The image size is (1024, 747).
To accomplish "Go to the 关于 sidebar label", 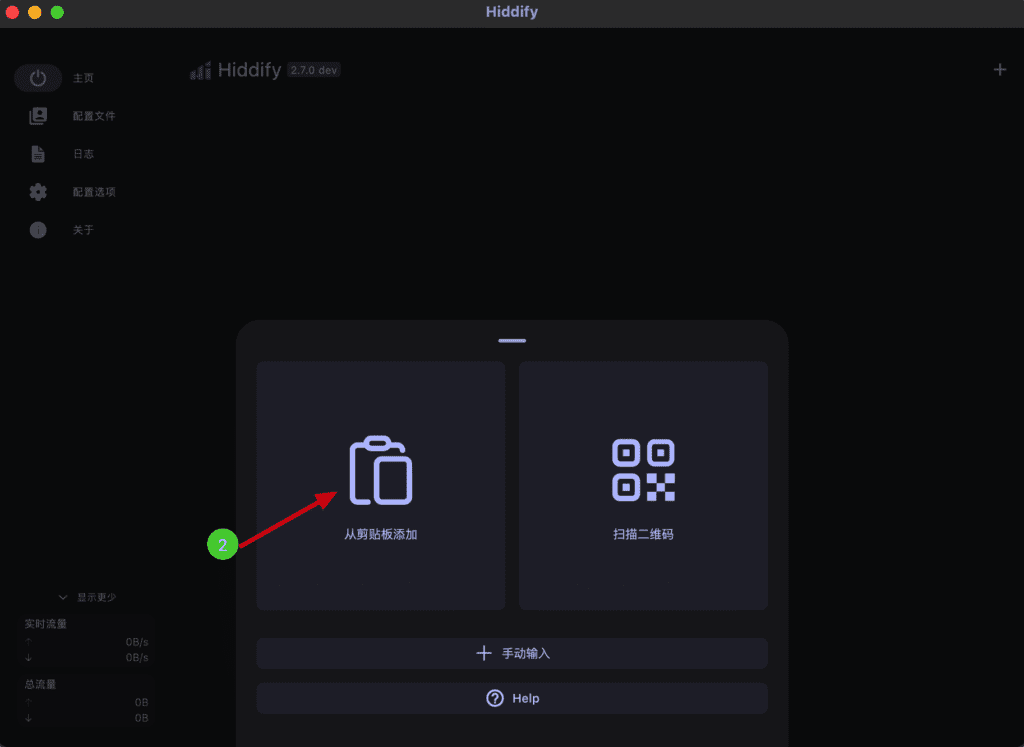I will [x=84, y=230].
